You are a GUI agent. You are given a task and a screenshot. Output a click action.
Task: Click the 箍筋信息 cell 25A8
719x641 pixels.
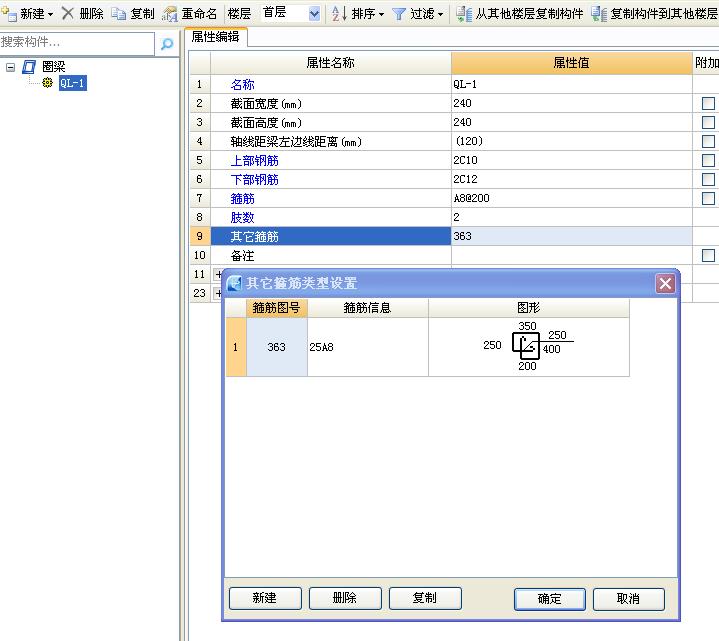coord(367,347)
